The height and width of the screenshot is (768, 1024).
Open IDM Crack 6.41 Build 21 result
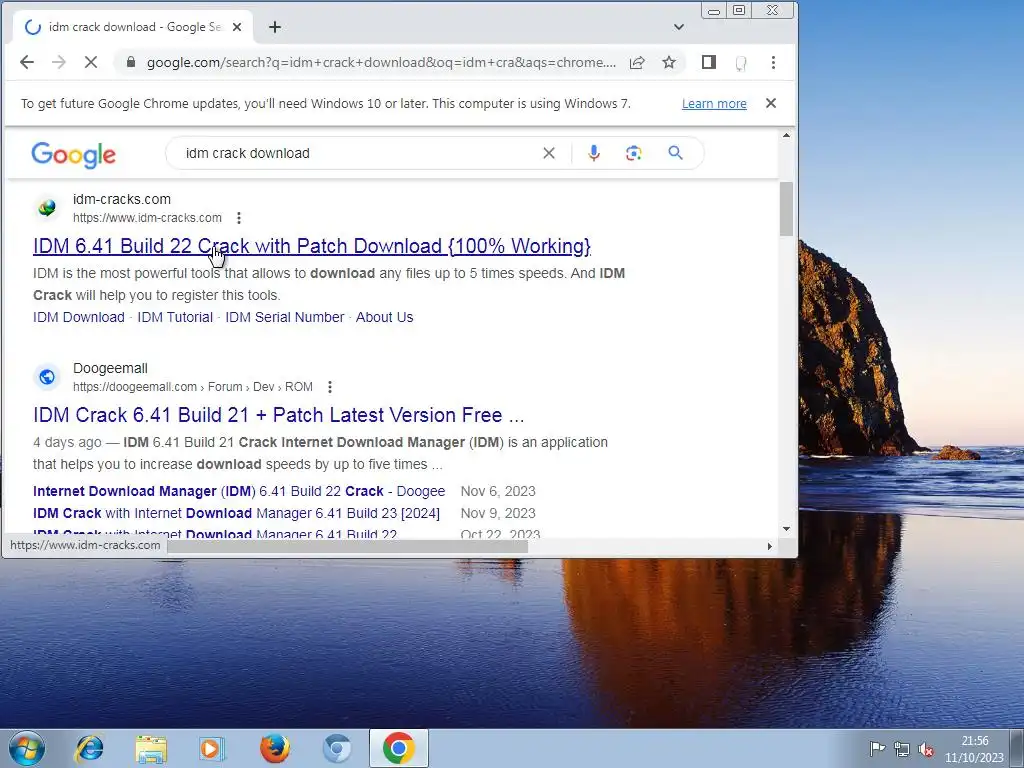coord(278,415)
